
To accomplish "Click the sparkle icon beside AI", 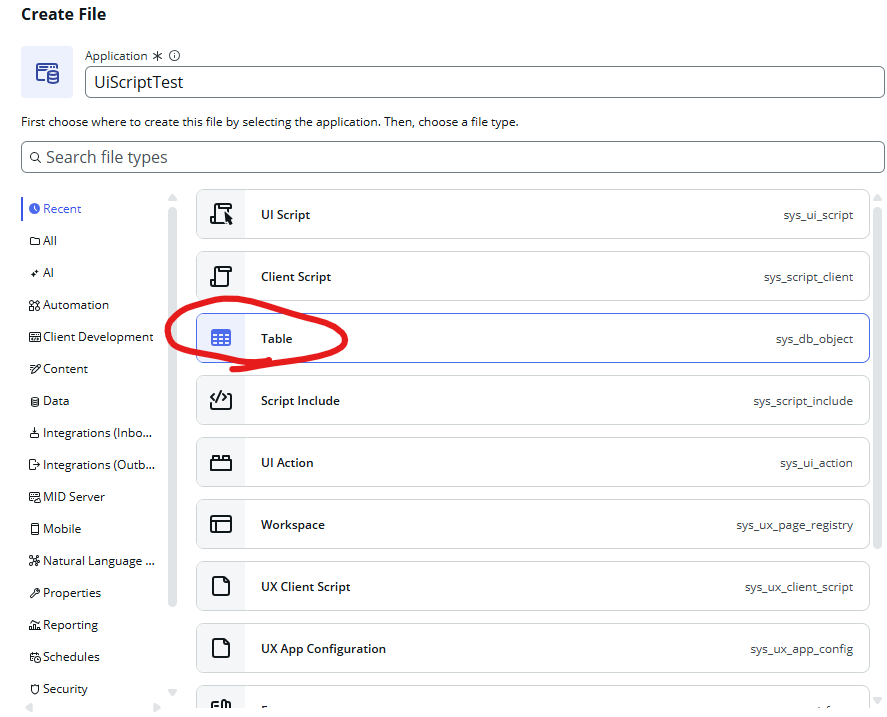I will click(35, 273).
